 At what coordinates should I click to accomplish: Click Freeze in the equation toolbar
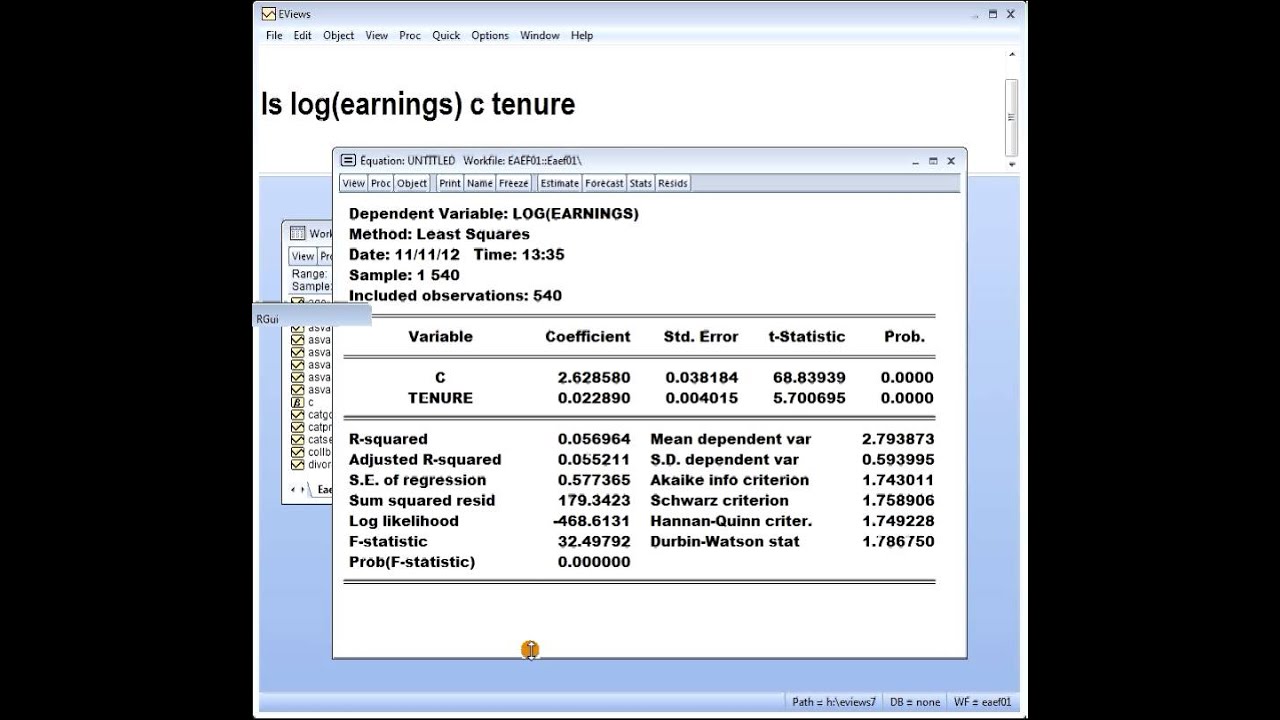(x=513, y=183)
